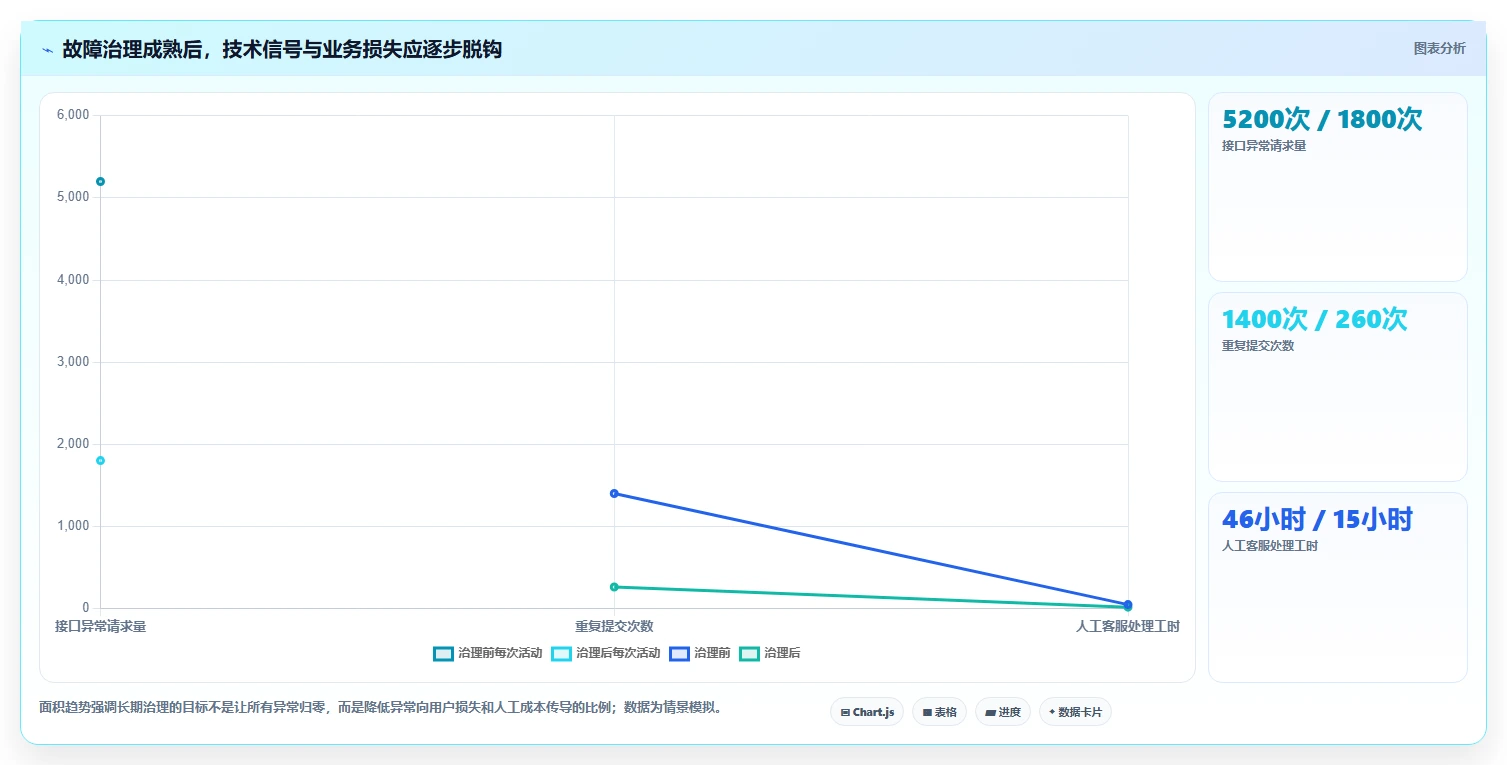Click the 5,000 y-axis tick label

click(73, 197)
